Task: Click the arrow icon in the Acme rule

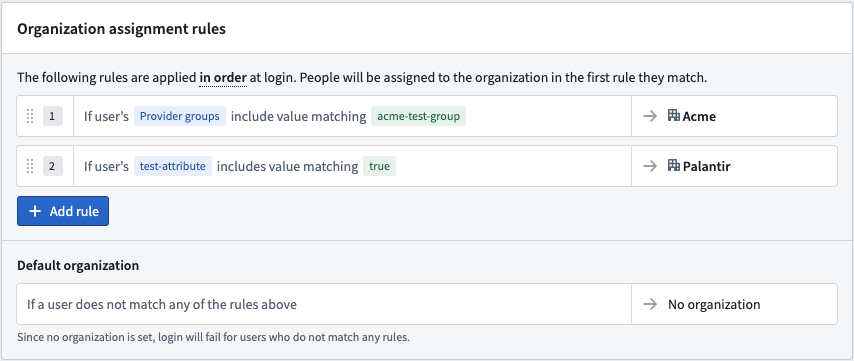Action: point(650,116)
